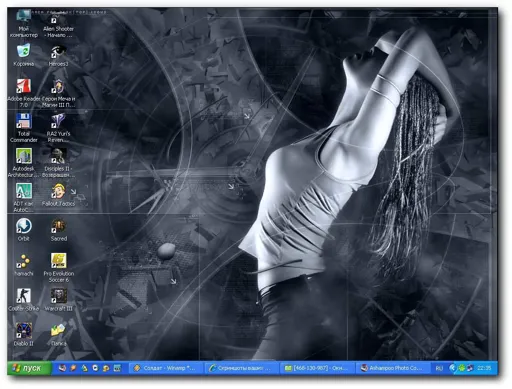512x389 pixels.
Task: Launch Disciples II shortcut
Action: click(58, 163)
